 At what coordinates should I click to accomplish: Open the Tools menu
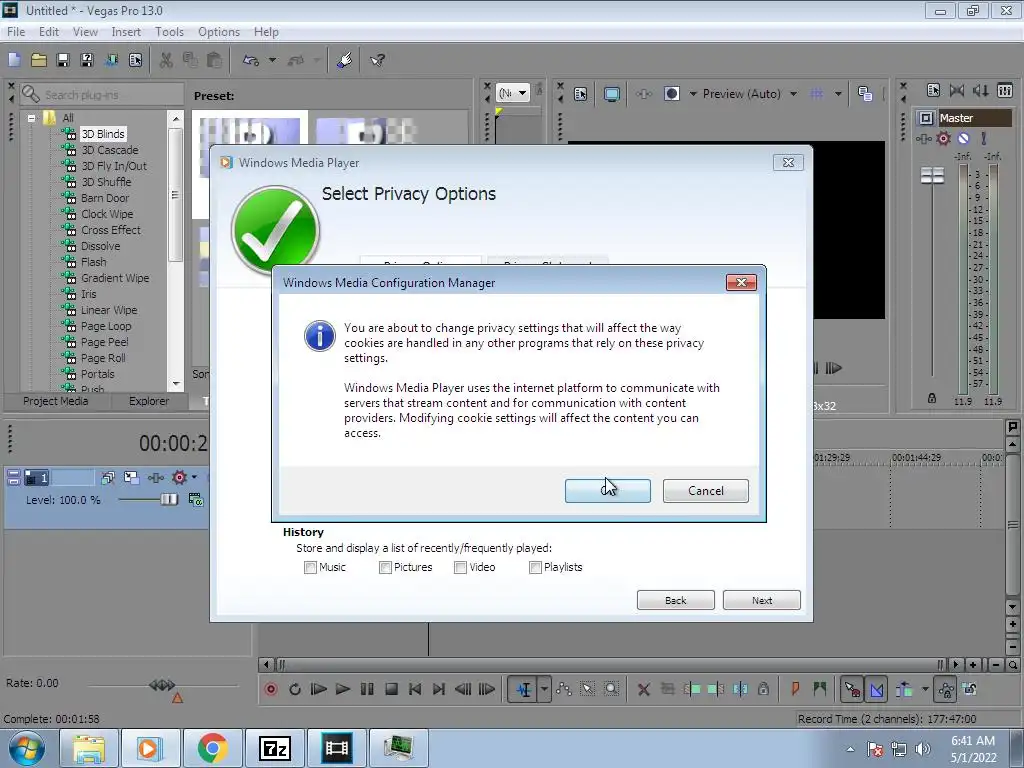(169, 31)
